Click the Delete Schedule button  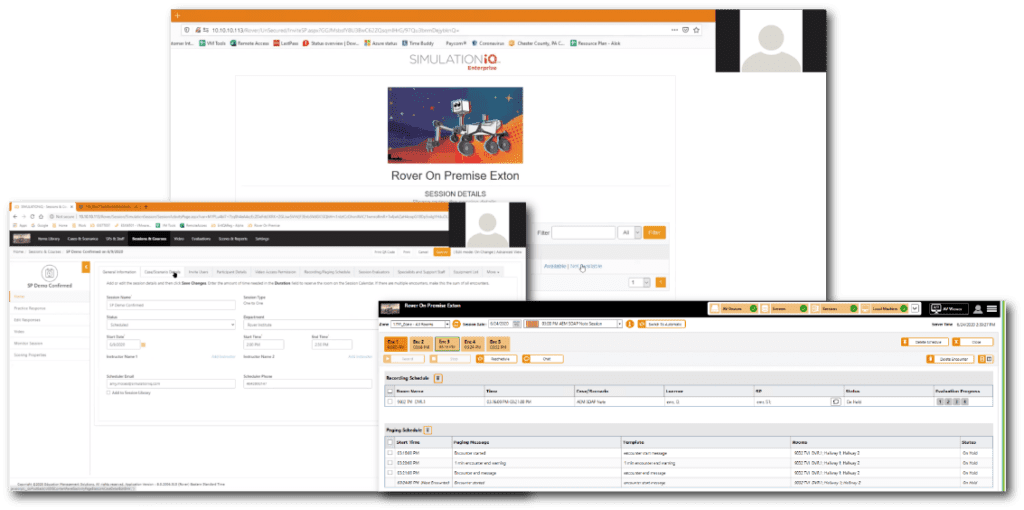(923, 342)
